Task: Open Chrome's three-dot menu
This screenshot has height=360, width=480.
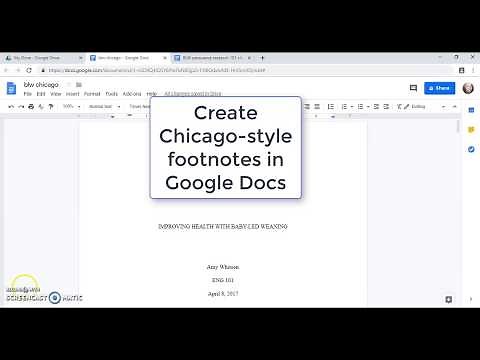Action: coord(473,70)
